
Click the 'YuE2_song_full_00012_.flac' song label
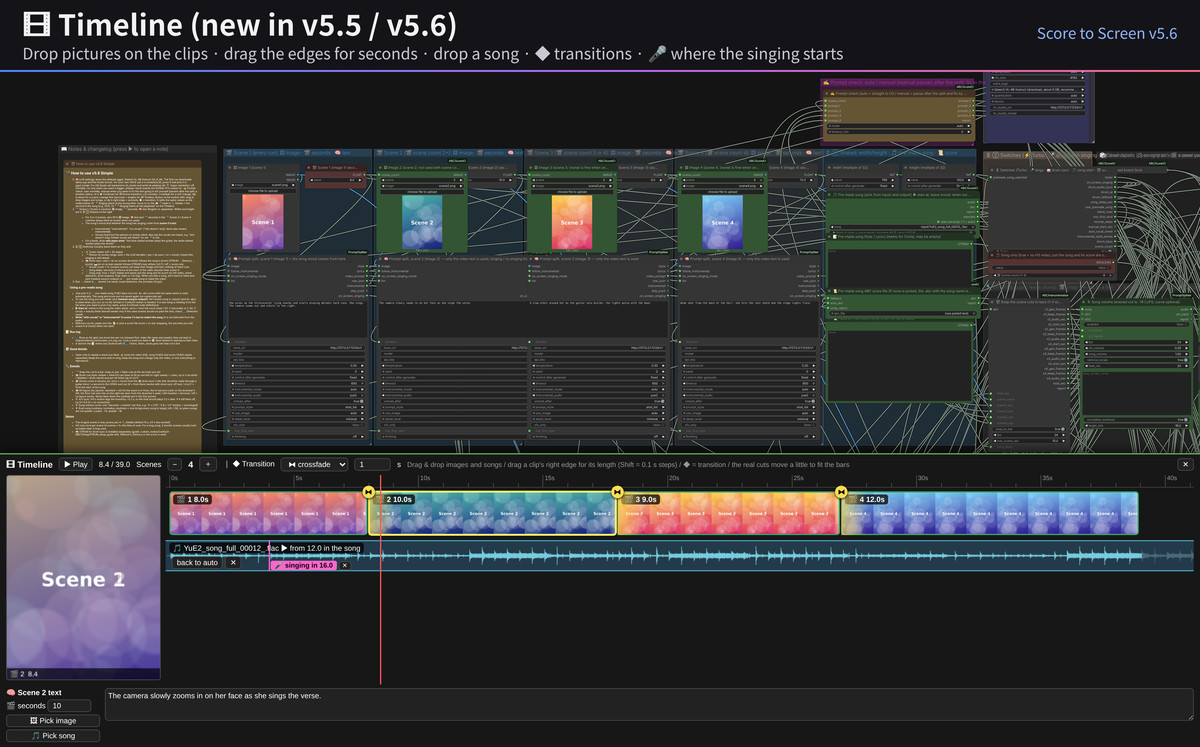[x=231, y=548]
